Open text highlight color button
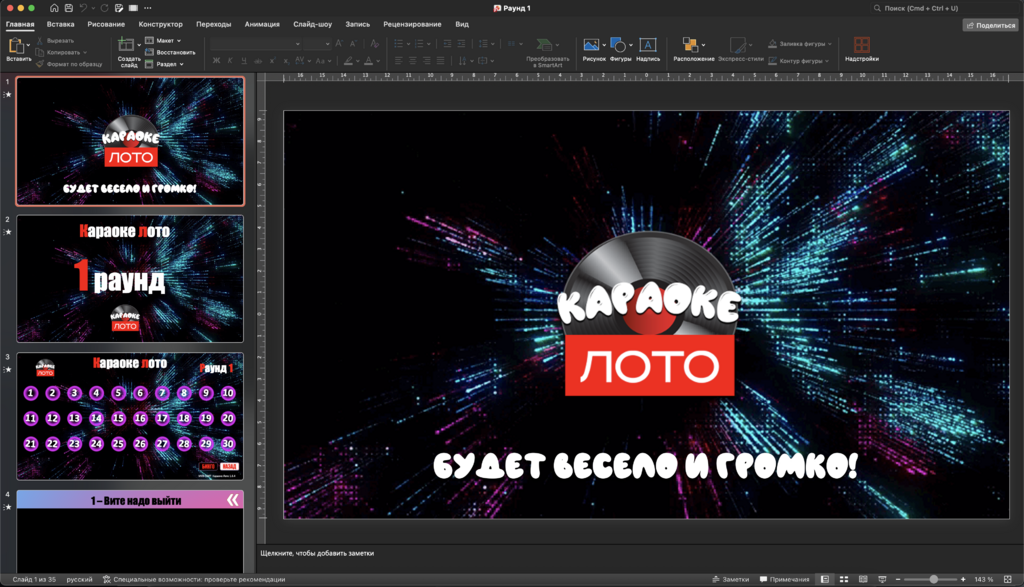The width and height of the screenshot is (1024, 587). [x=349, y=61]
